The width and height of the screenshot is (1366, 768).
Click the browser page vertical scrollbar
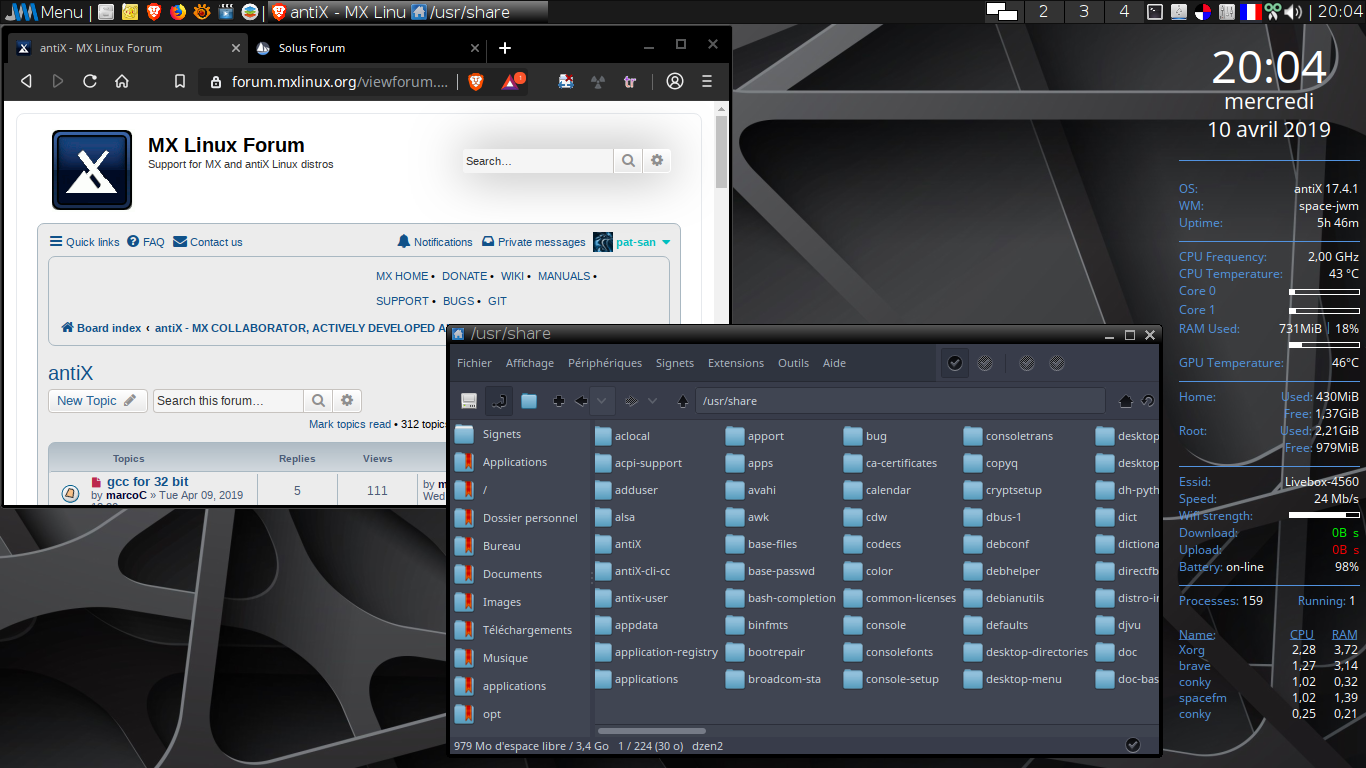point(722,152)
